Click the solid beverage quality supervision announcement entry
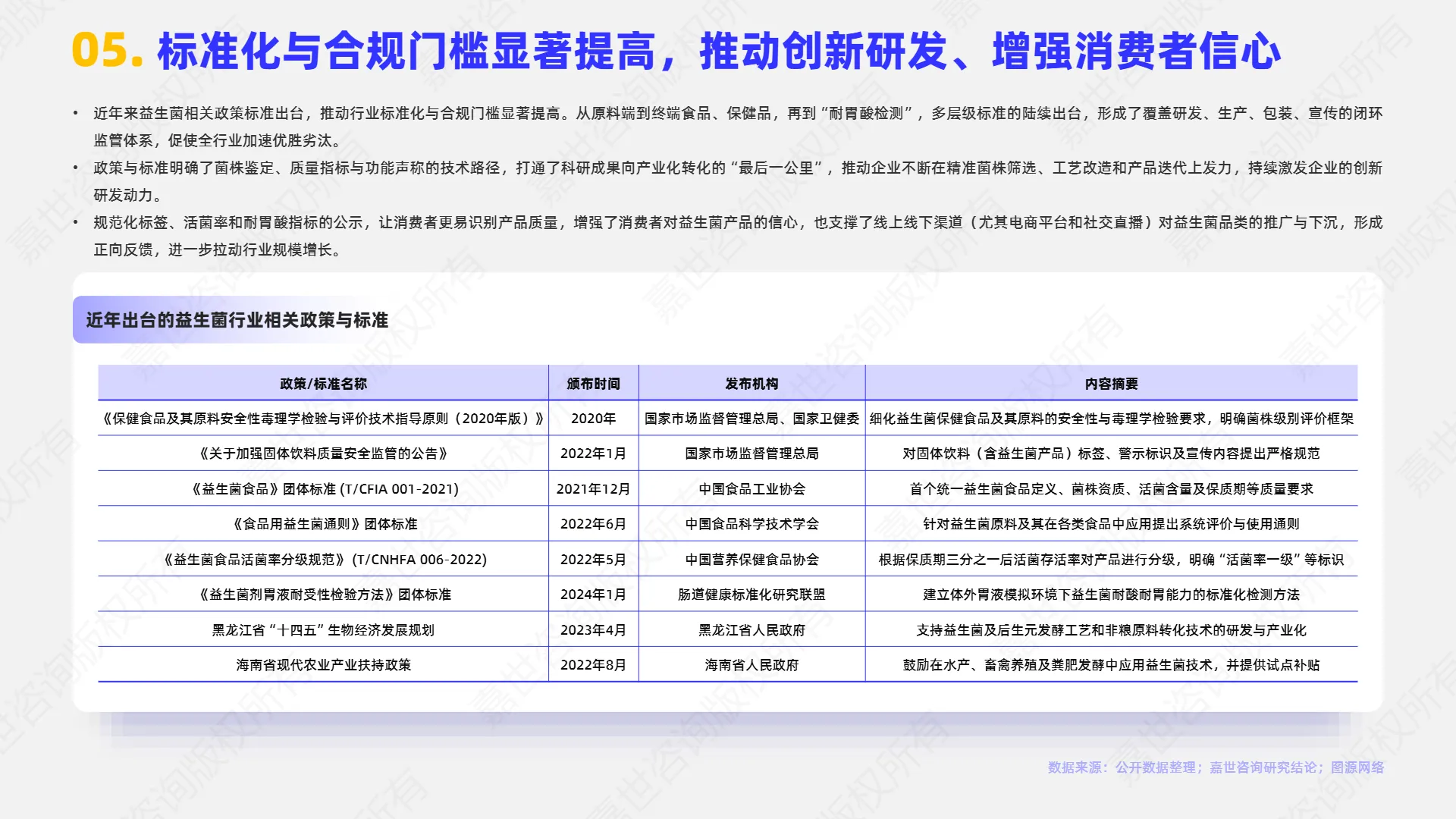1456x819 pixels. 326,453
